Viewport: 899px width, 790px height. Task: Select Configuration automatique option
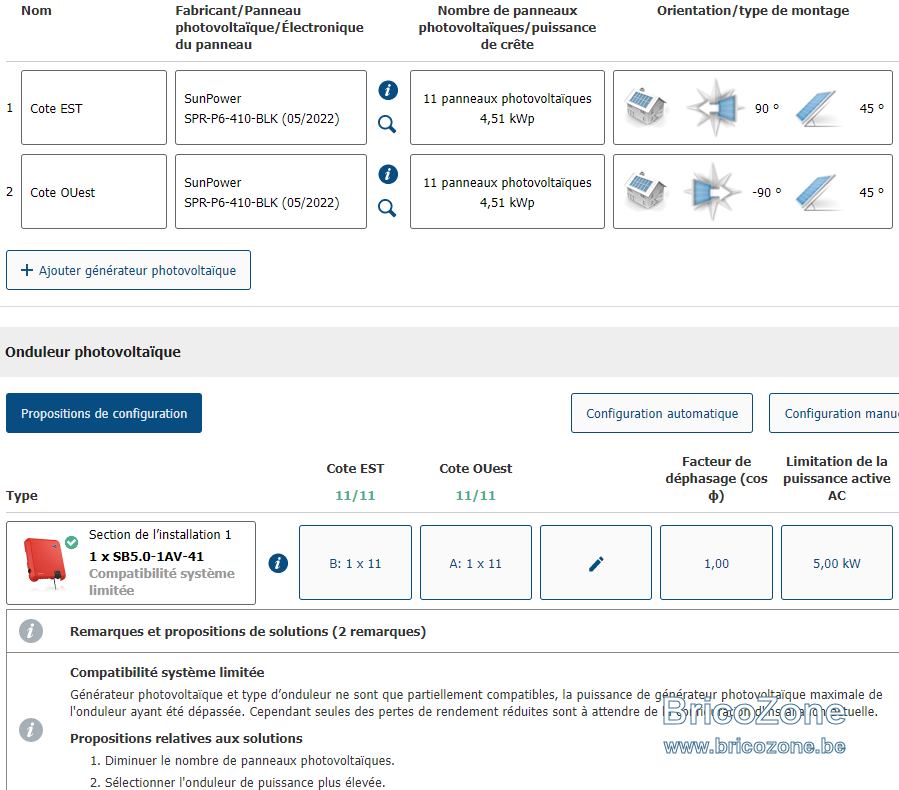point(662,413)
